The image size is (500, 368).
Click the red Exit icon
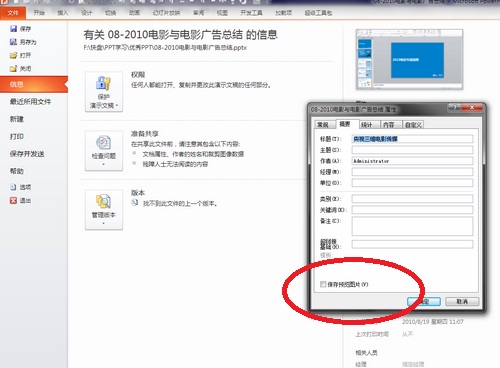pyautogui.click(x=13, y=200)
